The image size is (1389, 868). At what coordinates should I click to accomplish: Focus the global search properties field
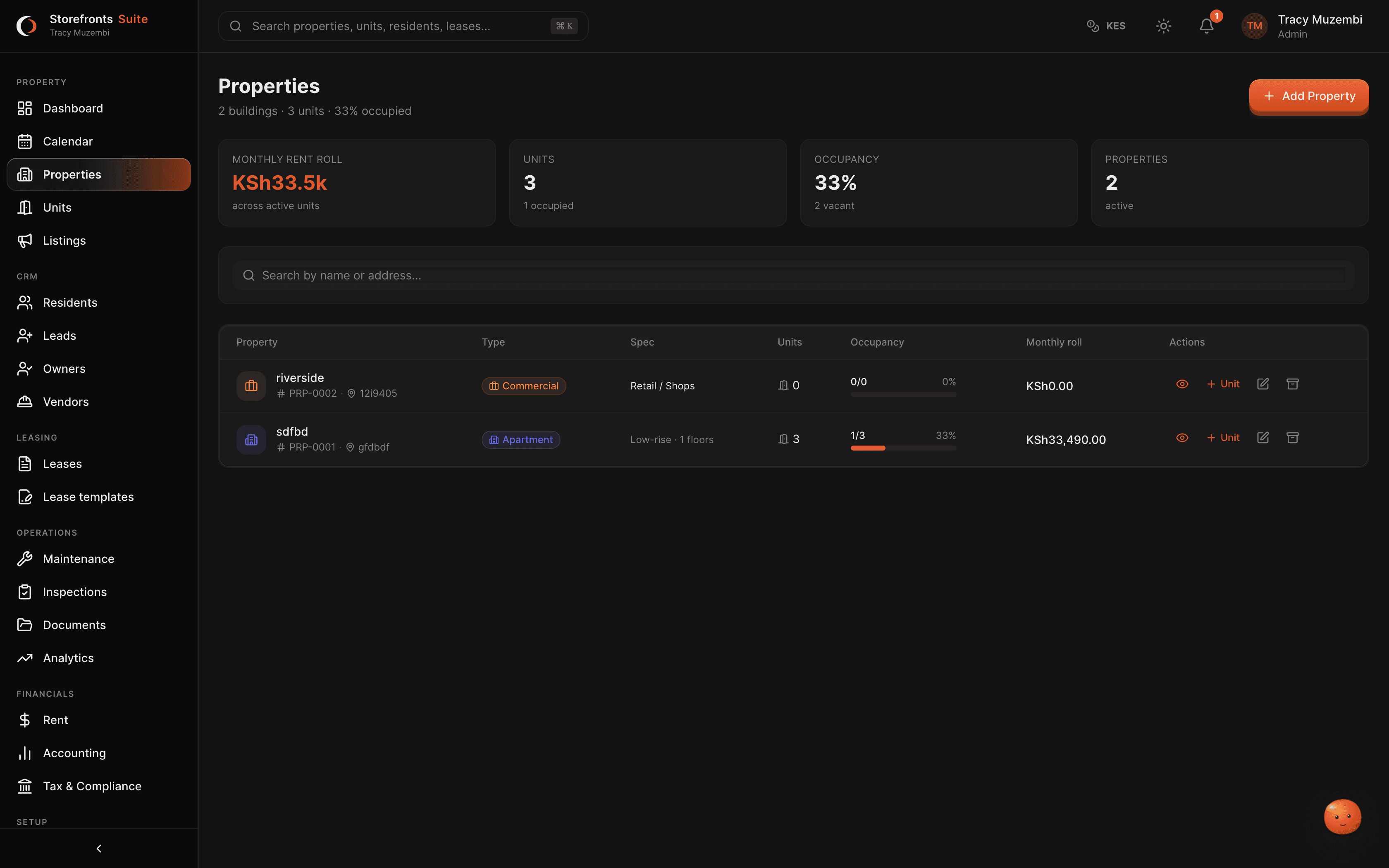tap(403, 26)
